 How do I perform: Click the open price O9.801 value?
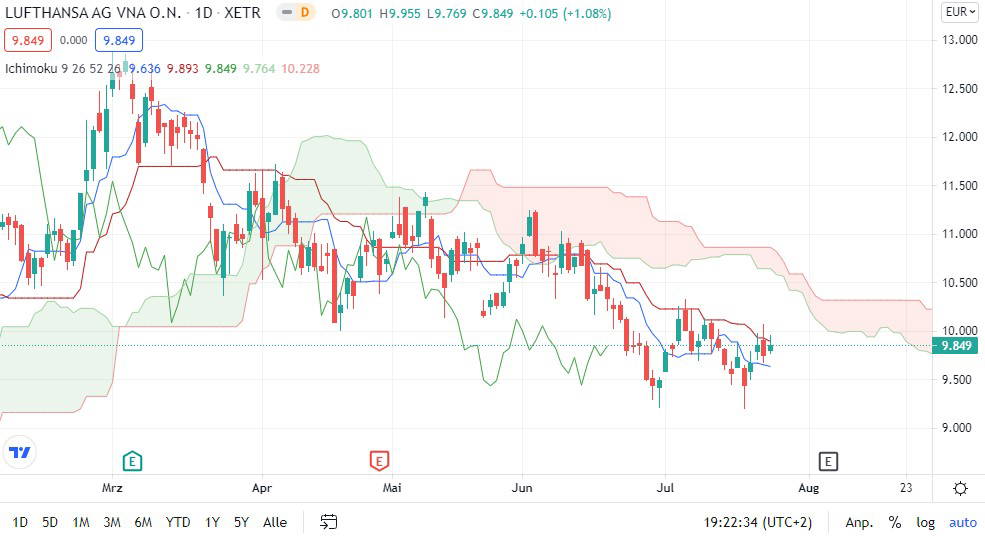pyautogui.click(x=352, y=13)
